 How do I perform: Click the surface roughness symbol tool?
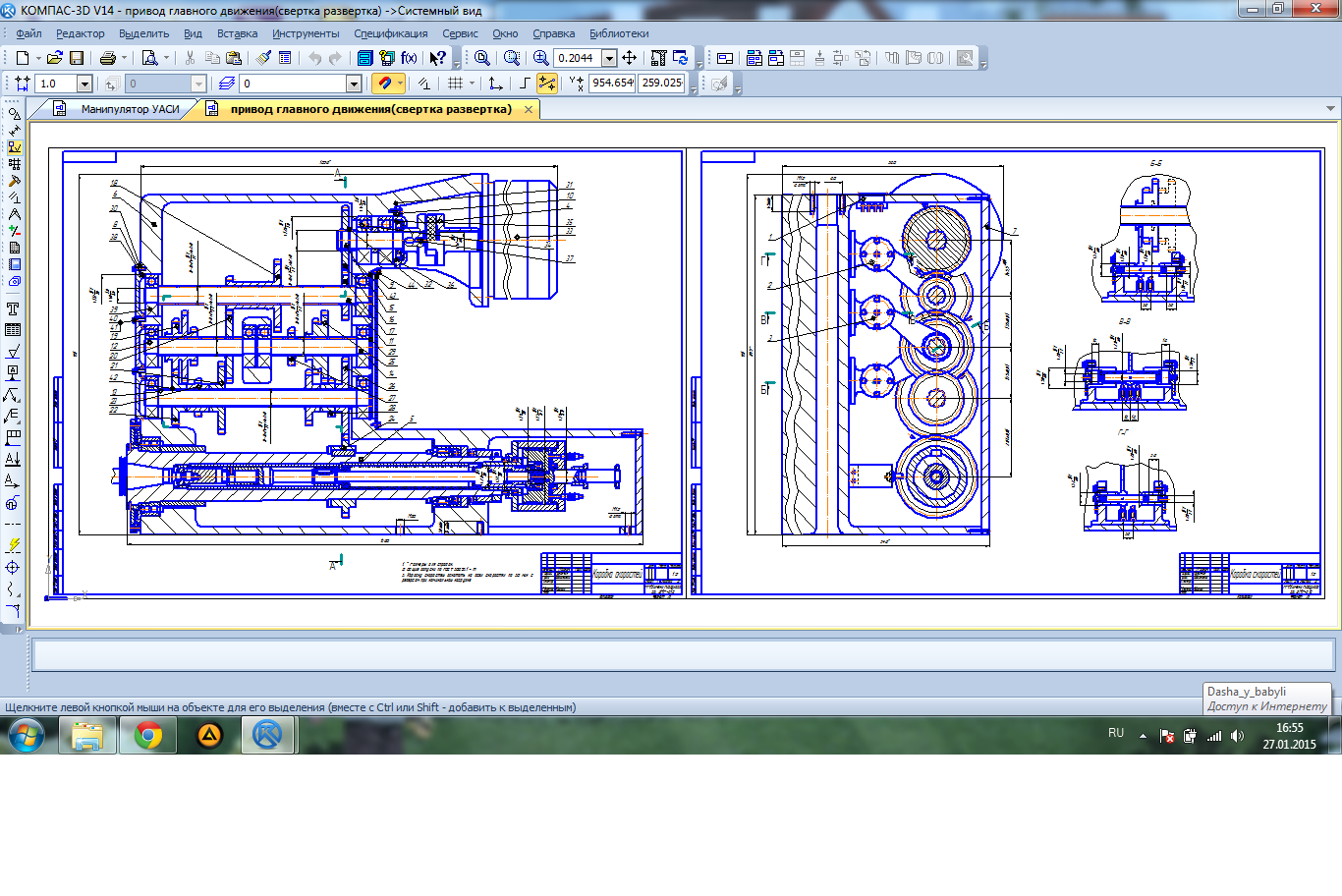pos(13,352)
